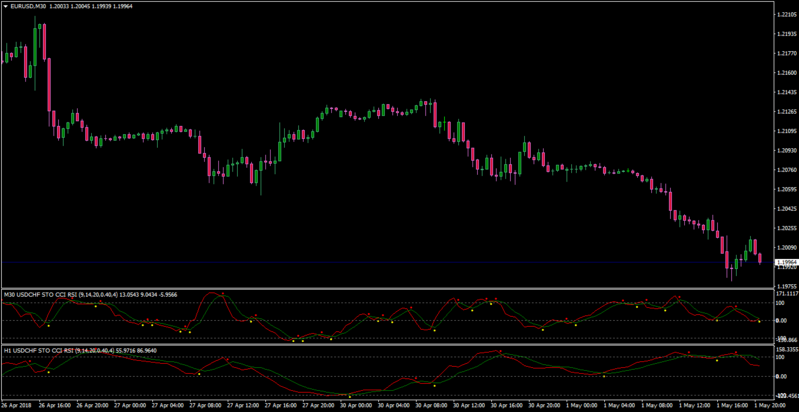Click the 1.20425 price scale value

click(786, 208)
